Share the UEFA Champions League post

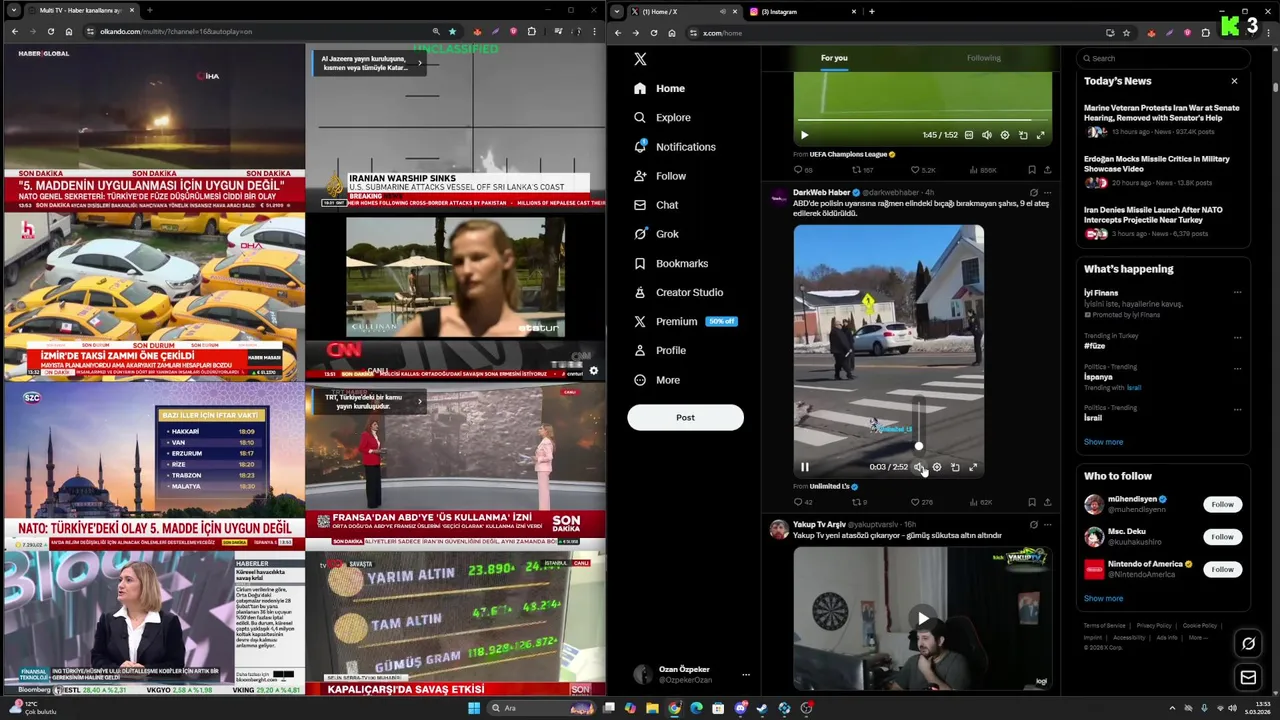point(1047,170)
